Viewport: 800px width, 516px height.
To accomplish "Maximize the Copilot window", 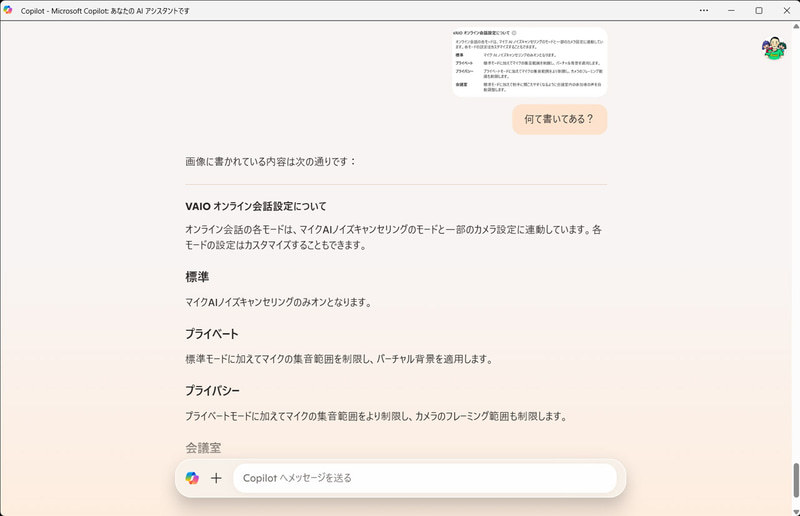I will coord(759,10).
